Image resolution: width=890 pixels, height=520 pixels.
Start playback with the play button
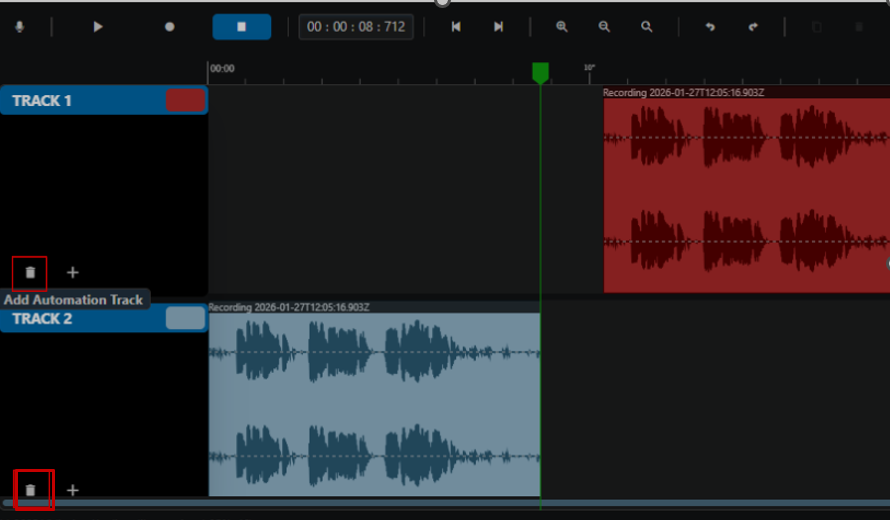coord(98,27)
